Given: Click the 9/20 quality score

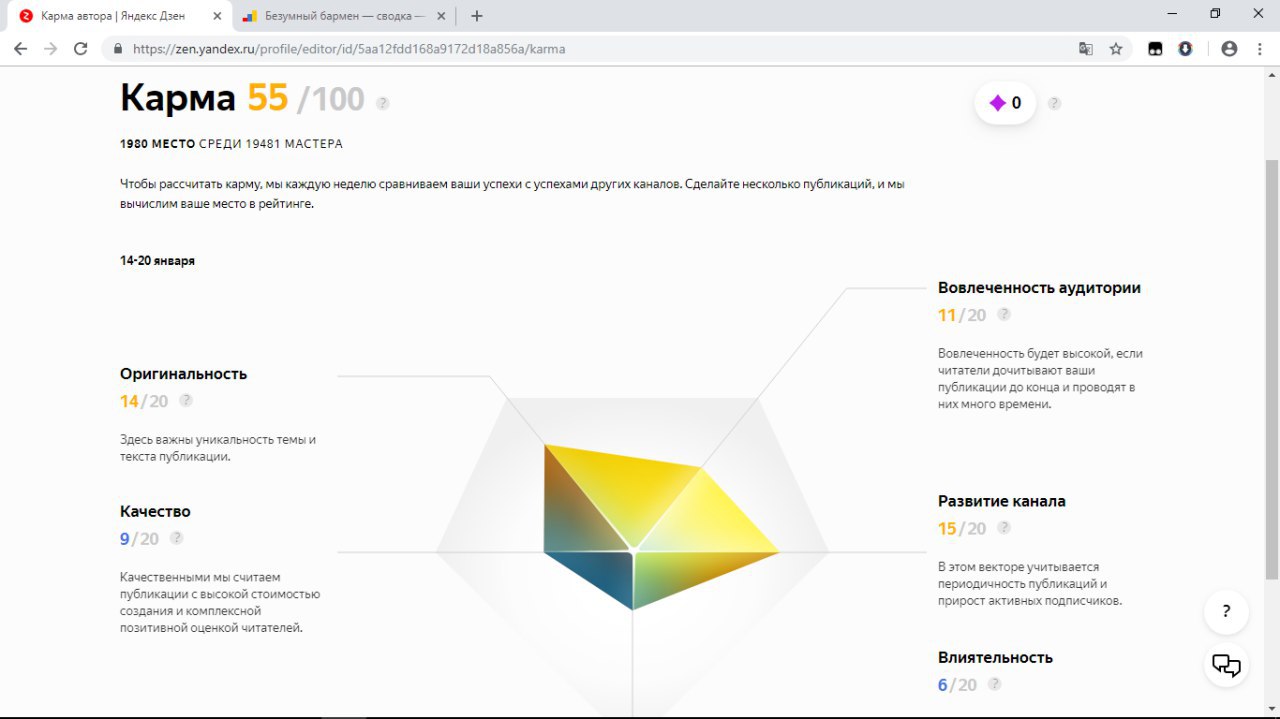Looking at the screenshot, I should click(x=139, y=539).
